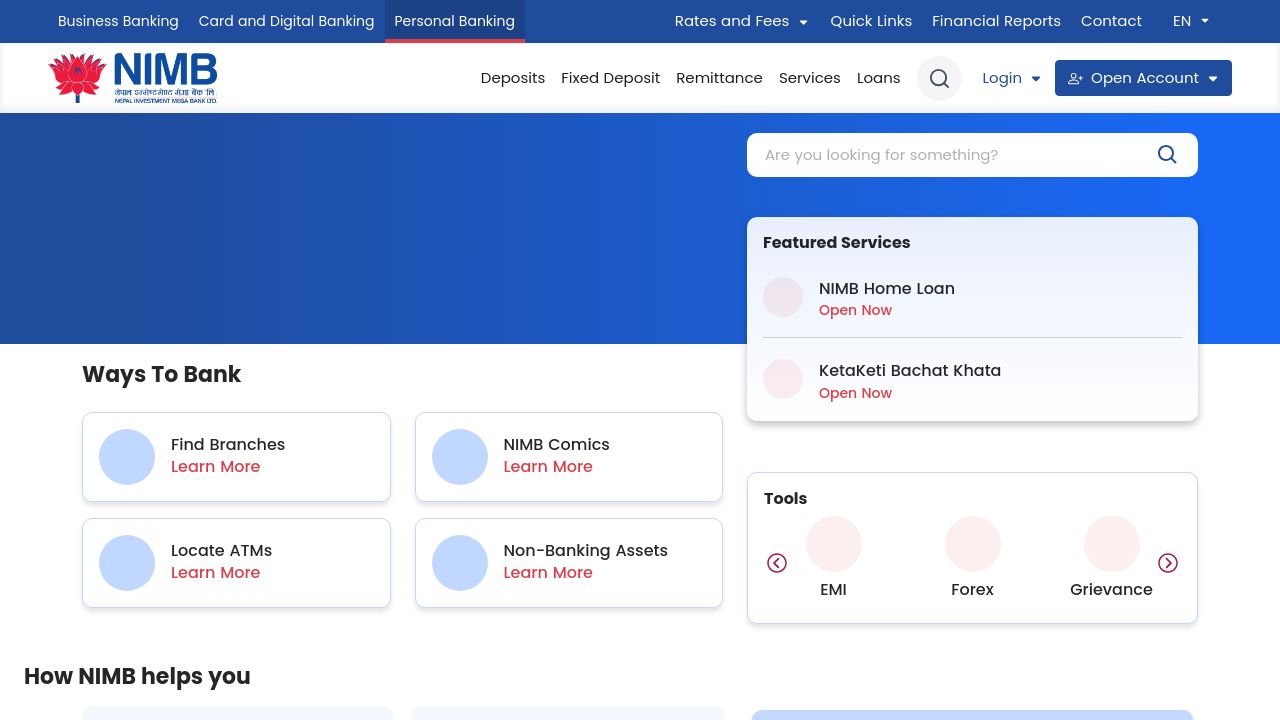Open the Remittance menu
This screenshot has width=1280, height=720.
pos(719,78)
